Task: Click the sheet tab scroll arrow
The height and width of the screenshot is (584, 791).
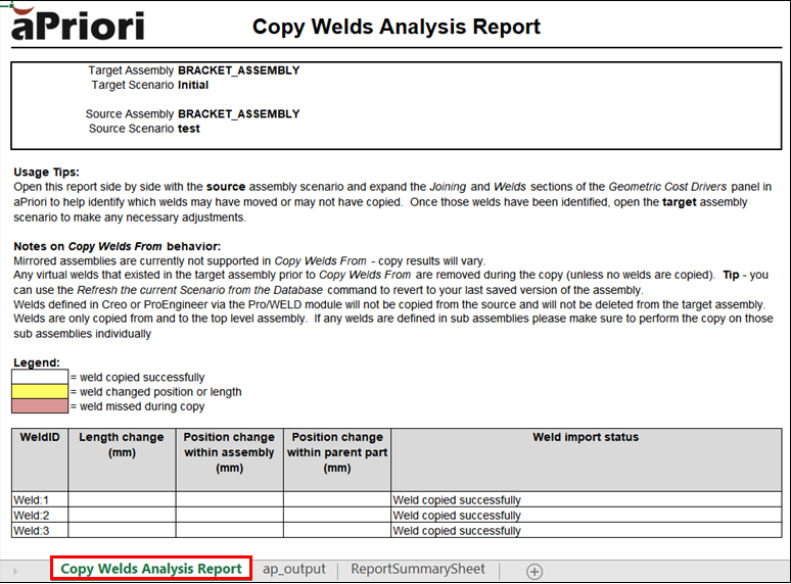Action: pyautogui.click(x=14, y=571)
